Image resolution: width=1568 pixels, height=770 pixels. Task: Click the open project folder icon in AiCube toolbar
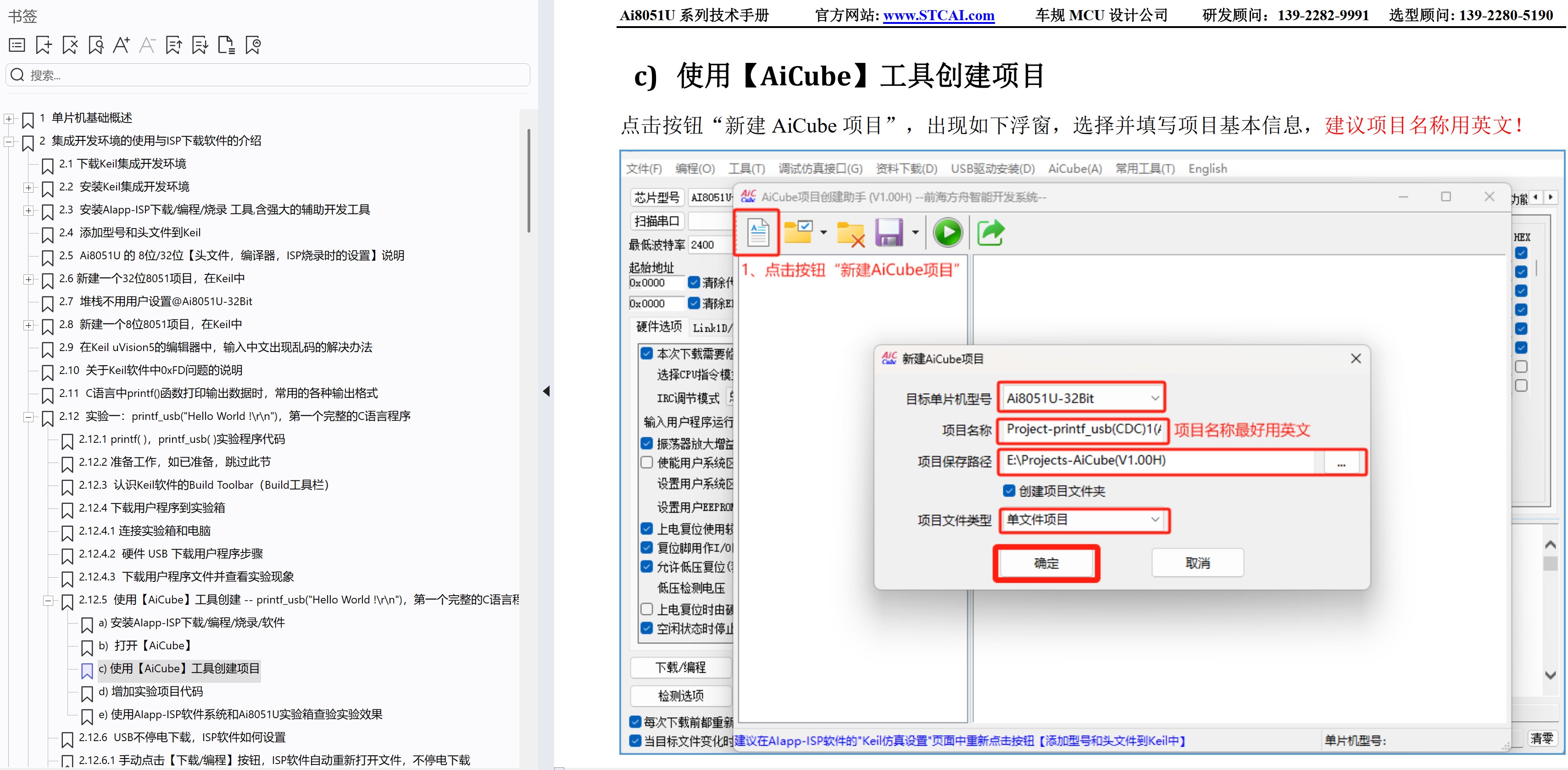coord(799,233)
